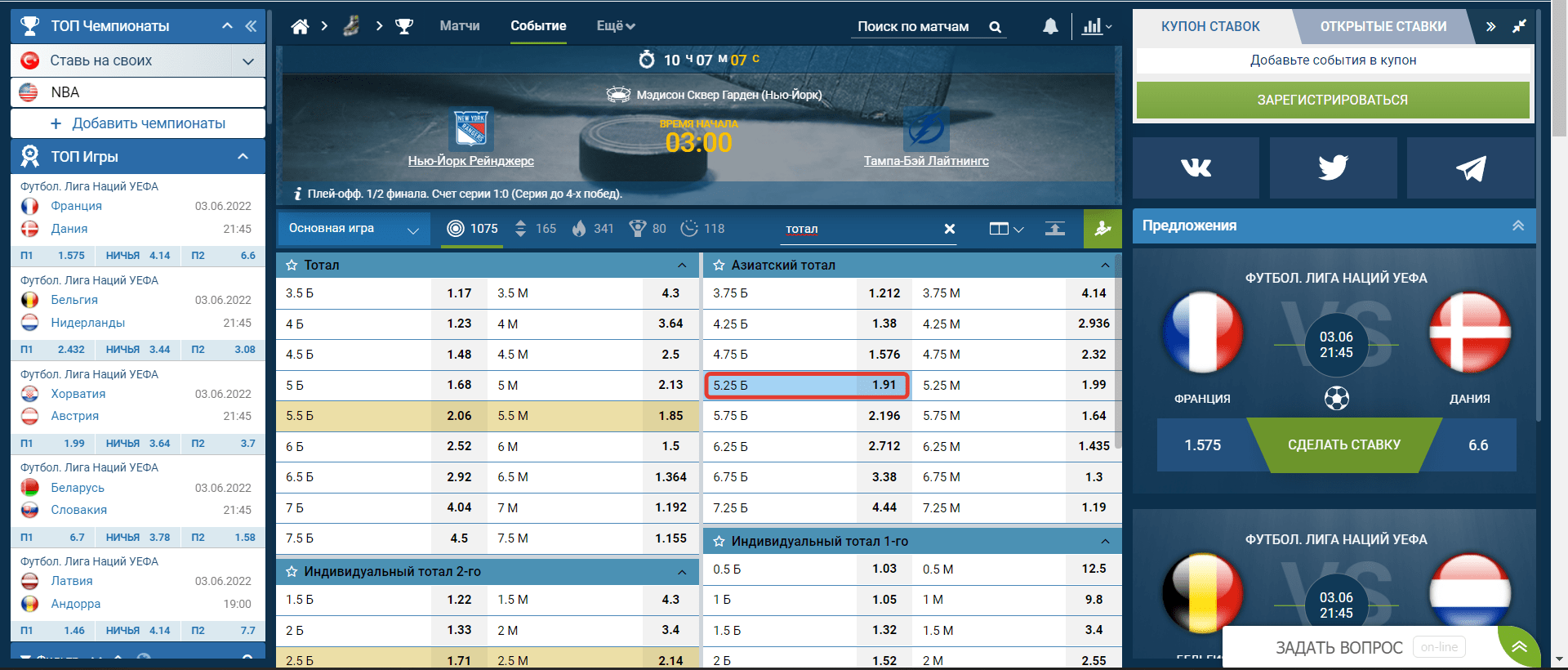The height and width of the screenshot is (670, 1568).
Task: Click the New York Rangers logo
Action: point(471,128)
